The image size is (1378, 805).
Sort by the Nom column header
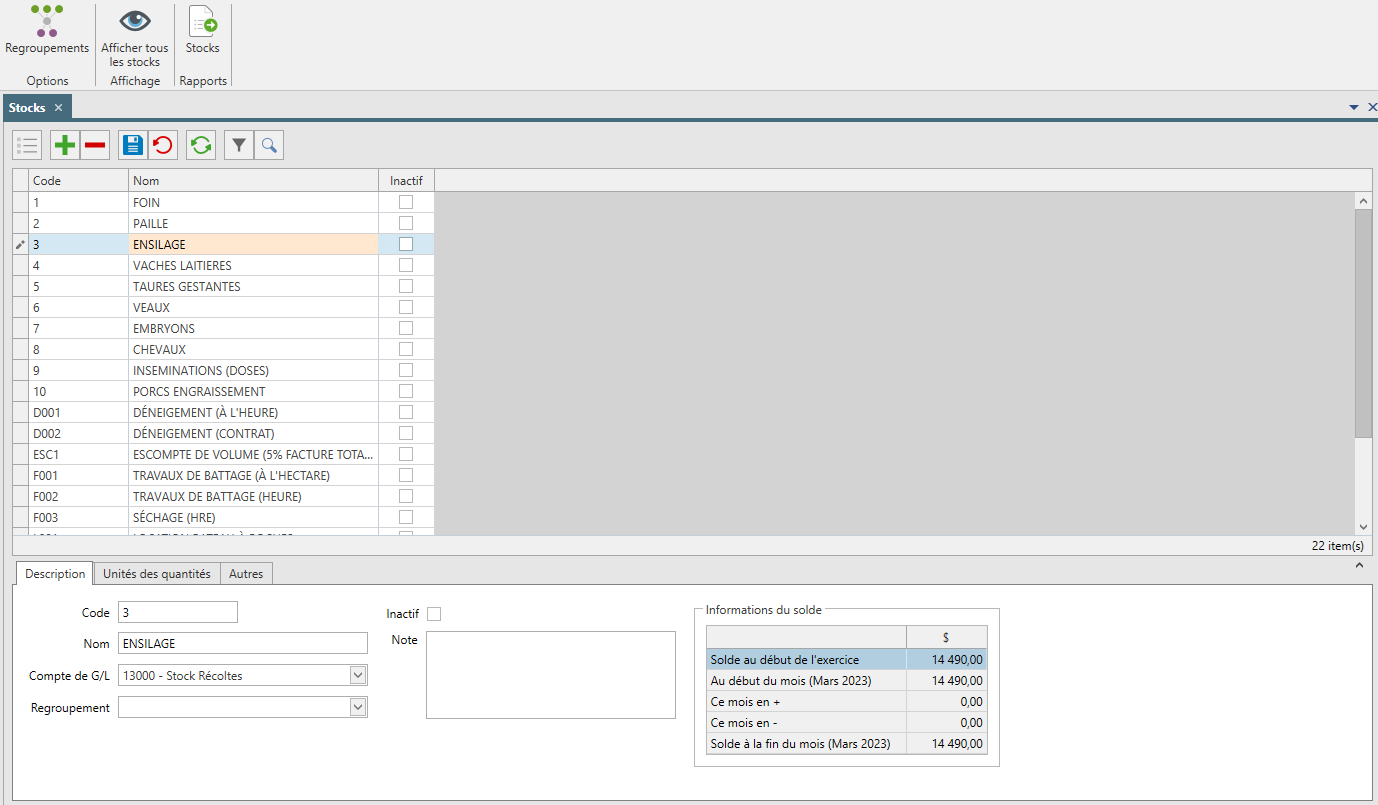254,181
